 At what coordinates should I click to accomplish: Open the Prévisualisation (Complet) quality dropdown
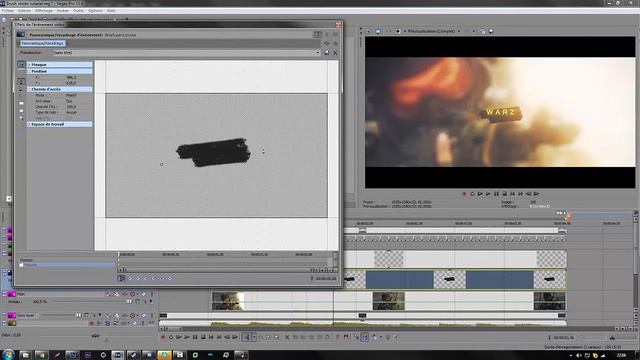434,31
